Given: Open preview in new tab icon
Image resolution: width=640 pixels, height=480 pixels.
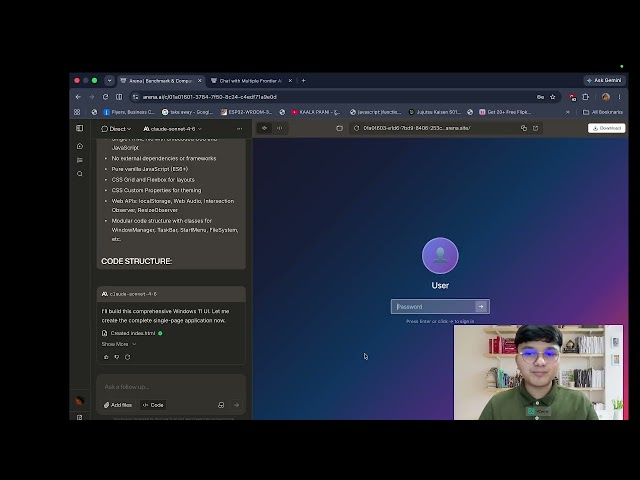Looking at the screenshot, I should pyautogui.click(x=536, y=128).
